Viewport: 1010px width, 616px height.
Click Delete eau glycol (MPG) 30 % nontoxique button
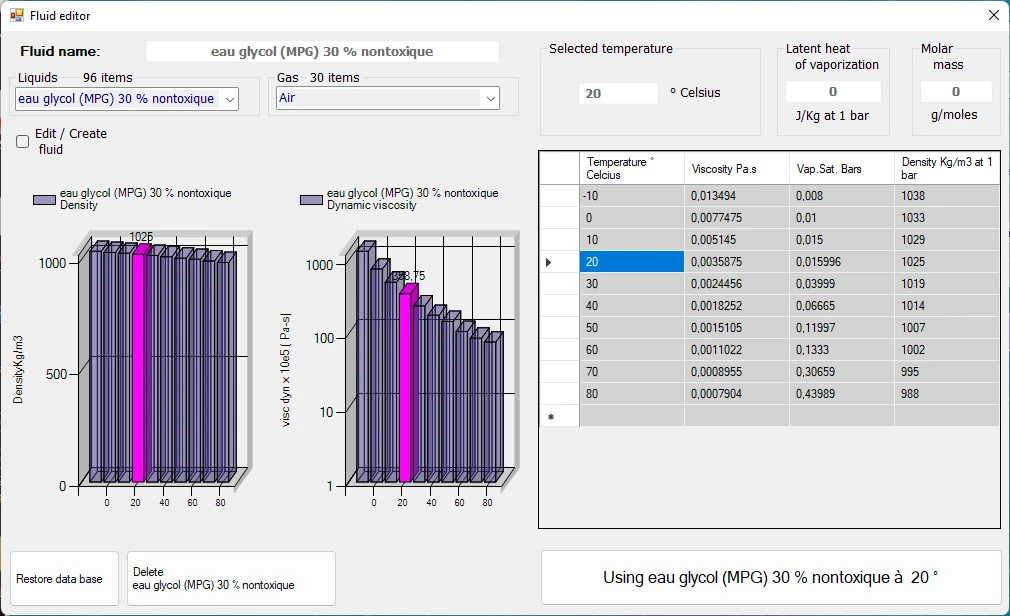231,579
